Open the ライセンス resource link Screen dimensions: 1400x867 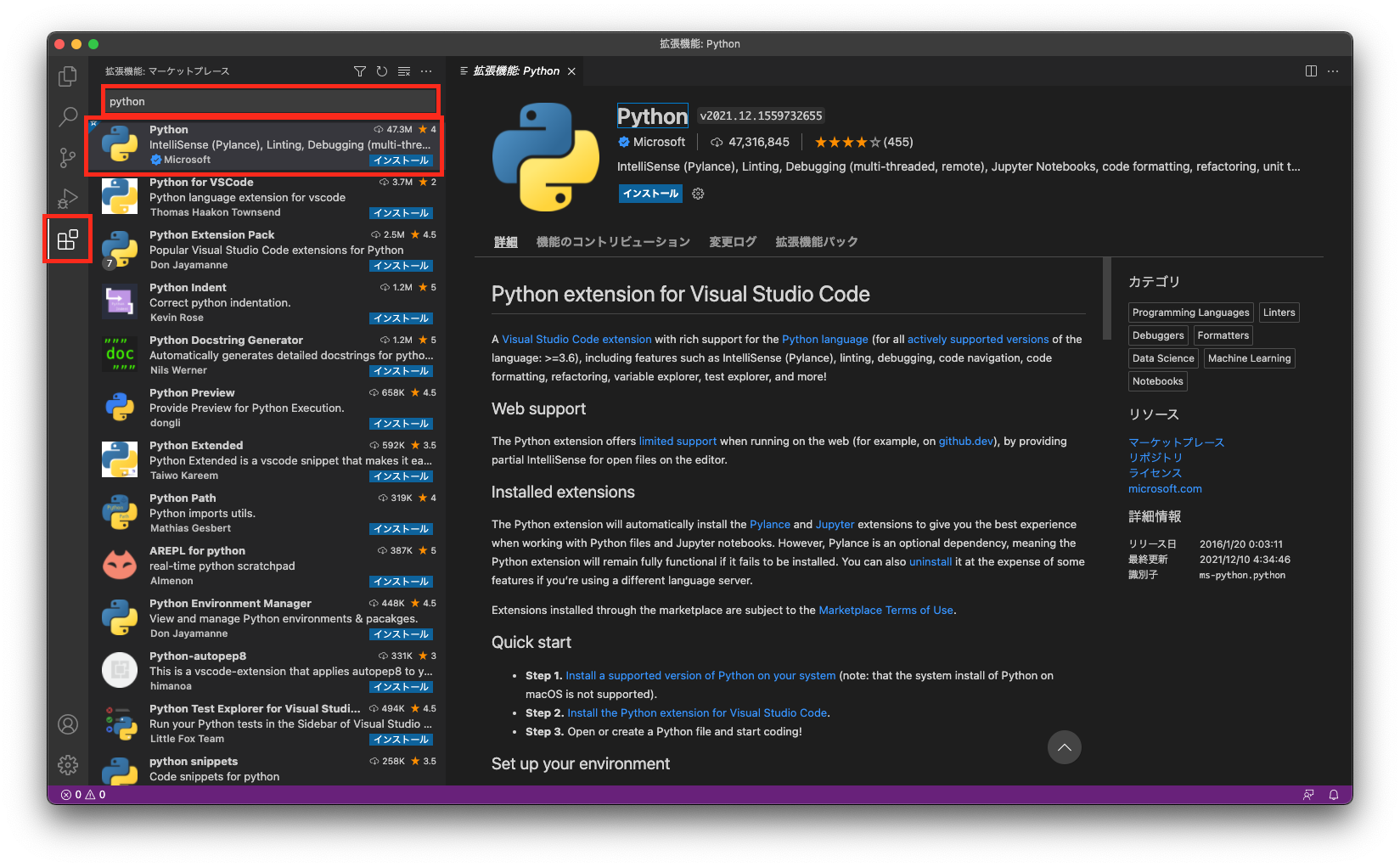(x=1155, y=473)
